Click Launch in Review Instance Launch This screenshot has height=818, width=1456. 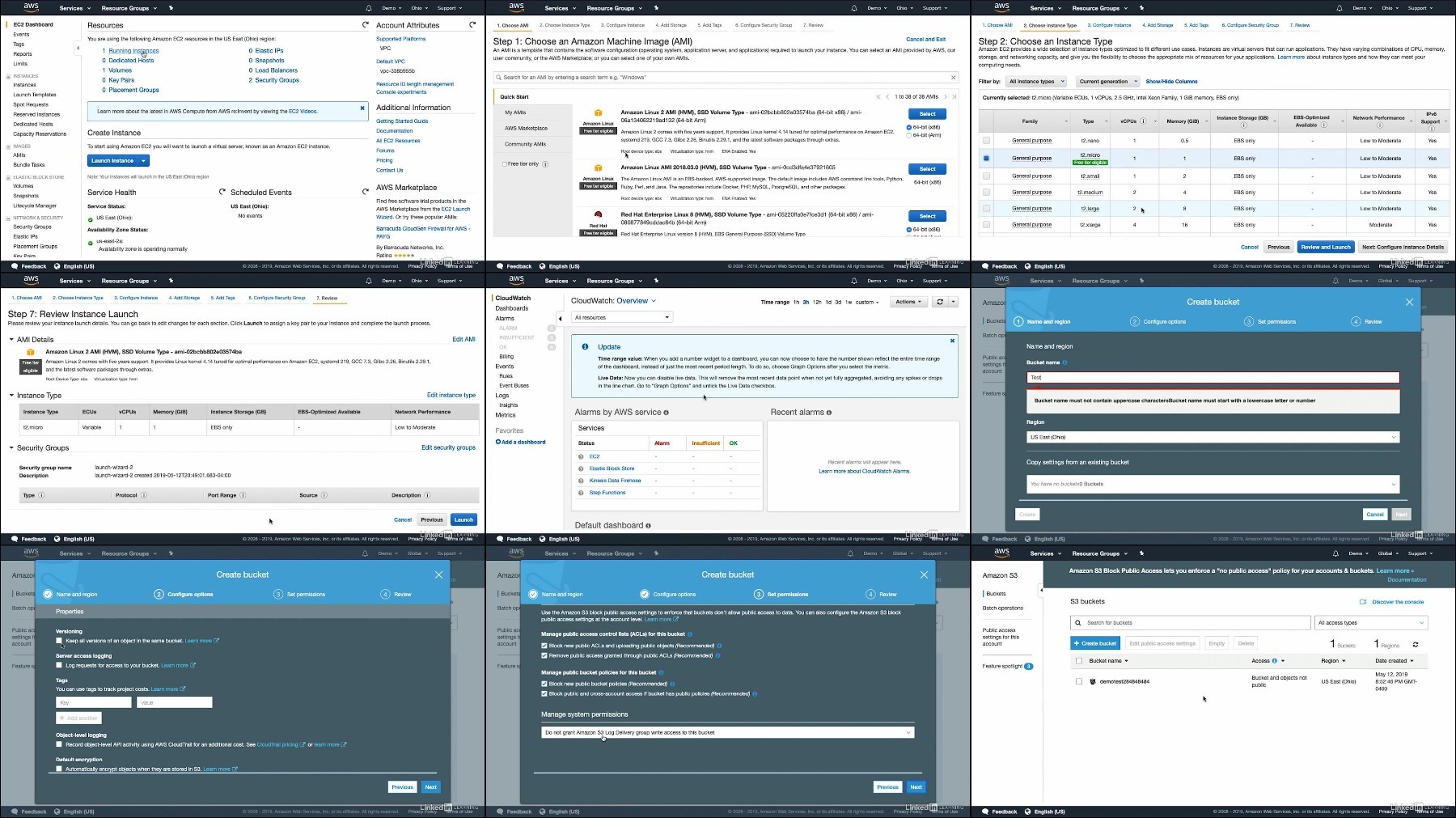tap(463, 519)
